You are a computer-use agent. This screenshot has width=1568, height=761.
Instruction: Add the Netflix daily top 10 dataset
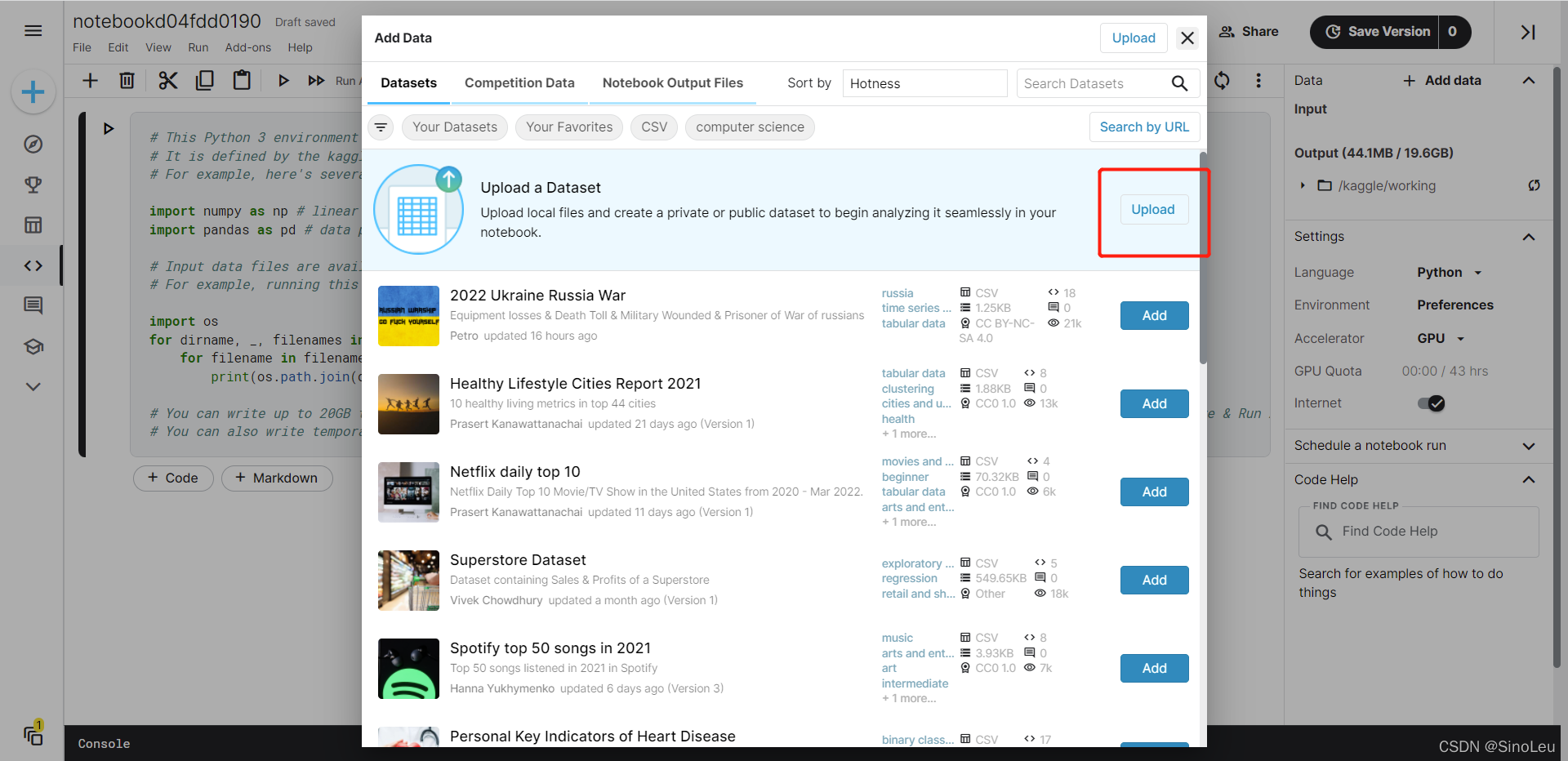tap(1154, 492)
